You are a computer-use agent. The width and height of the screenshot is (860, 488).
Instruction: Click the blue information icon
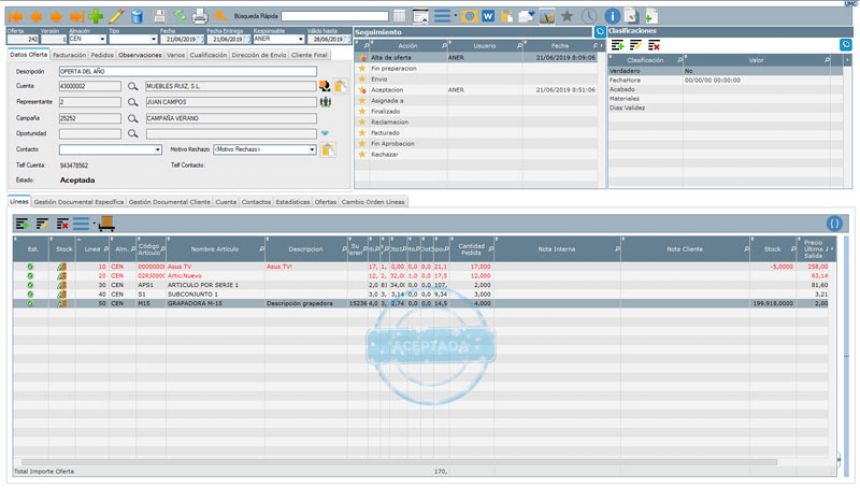pos(613,16)
